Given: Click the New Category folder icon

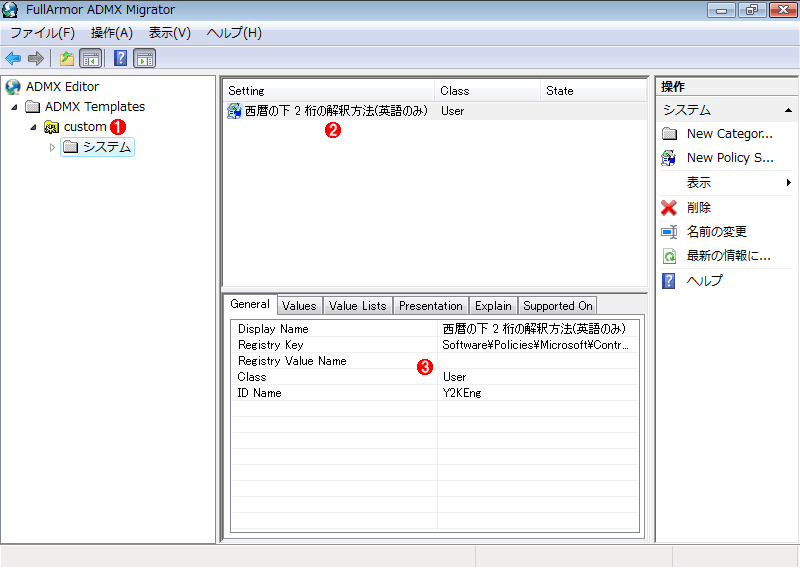Looking at the screenshot, I should [669, 134].
